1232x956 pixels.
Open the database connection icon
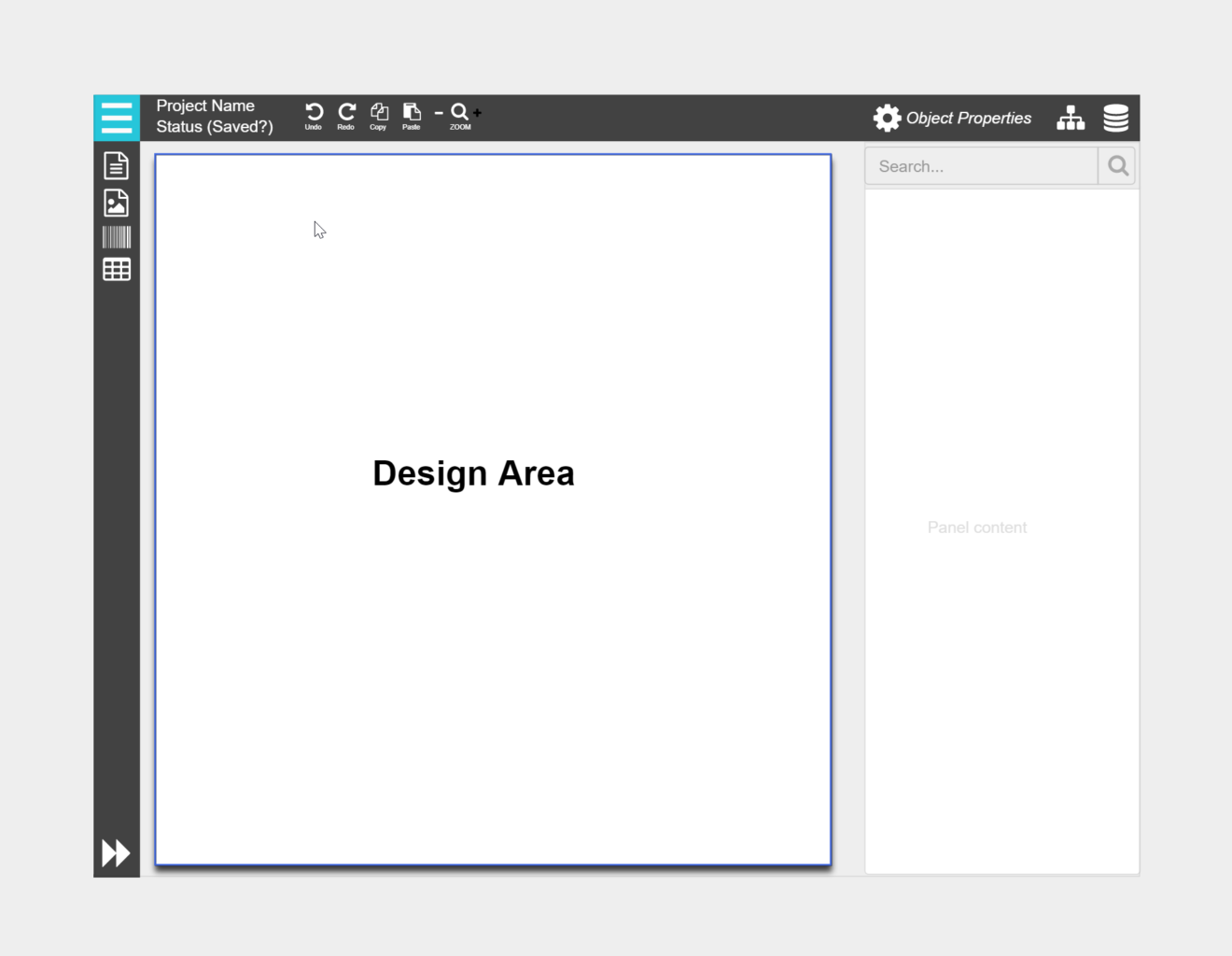(x=1115, y=118)
